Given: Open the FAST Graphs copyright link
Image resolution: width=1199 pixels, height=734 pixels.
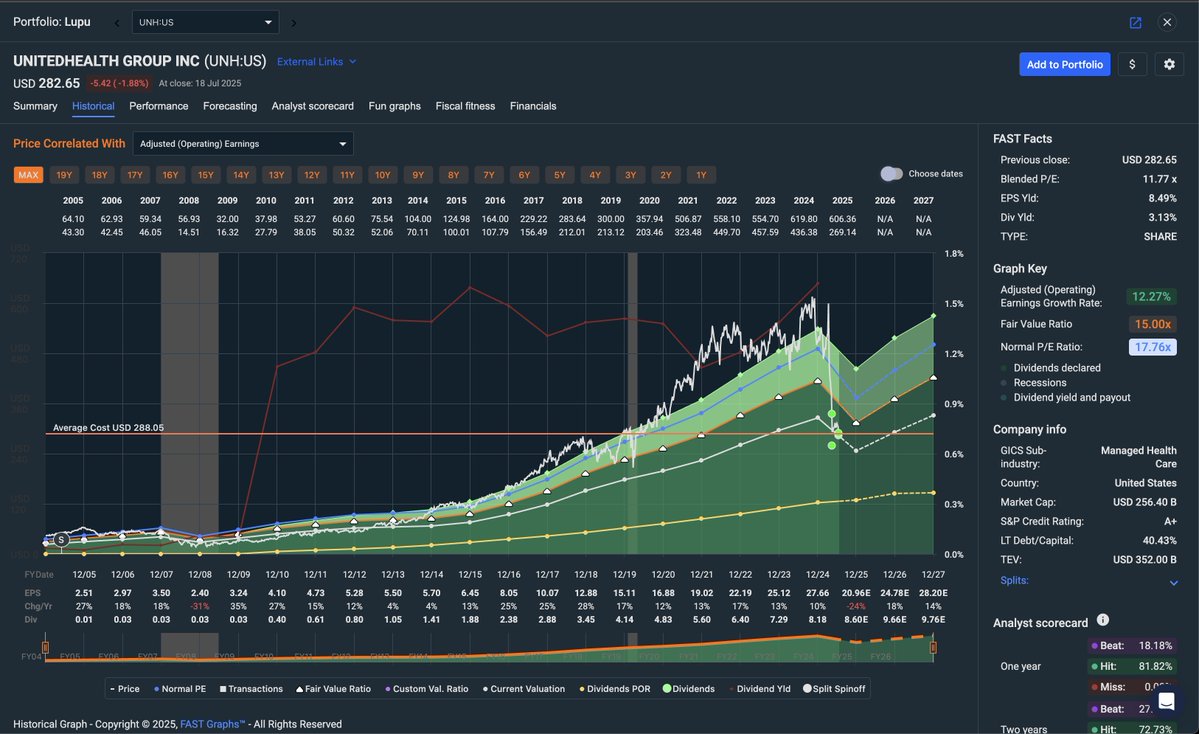Looking at the screenshot, I should point(213,724).
